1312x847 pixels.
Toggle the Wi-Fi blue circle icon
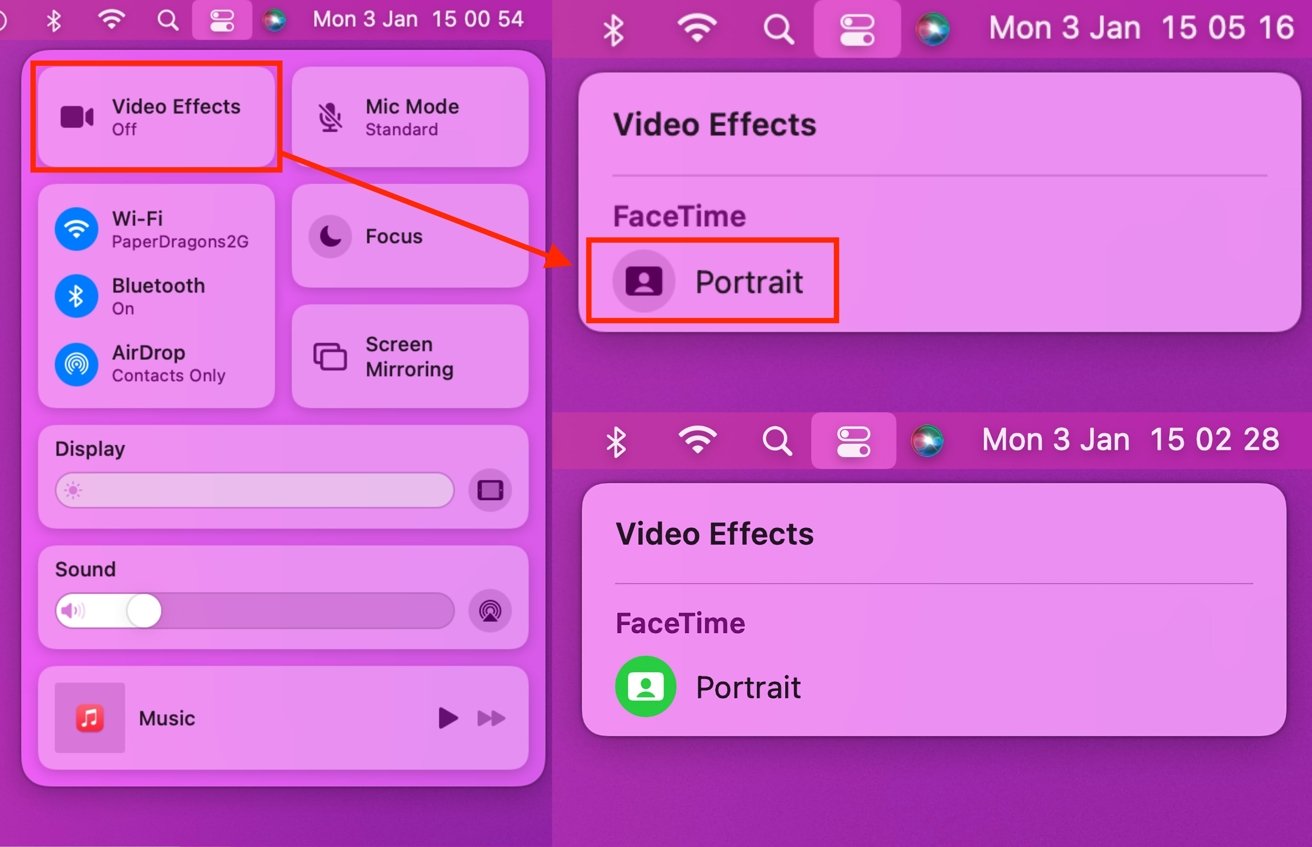(76, 230)
